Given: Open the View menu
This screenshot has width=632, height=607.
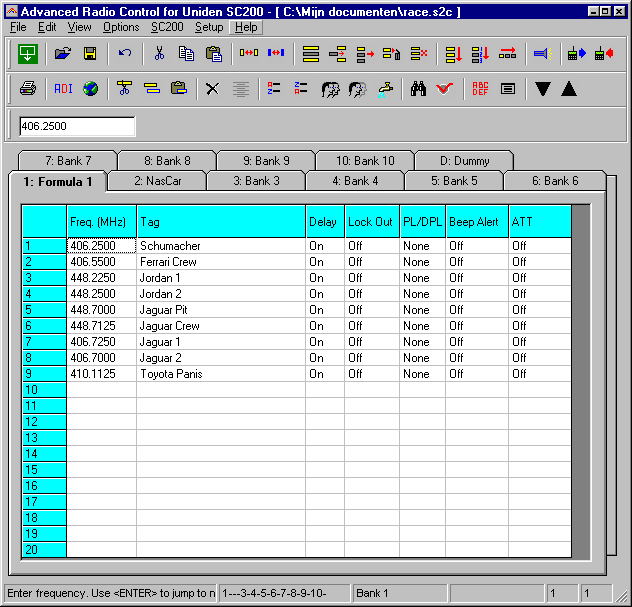Looking at the screenshot, I should (x=79, y=27).
